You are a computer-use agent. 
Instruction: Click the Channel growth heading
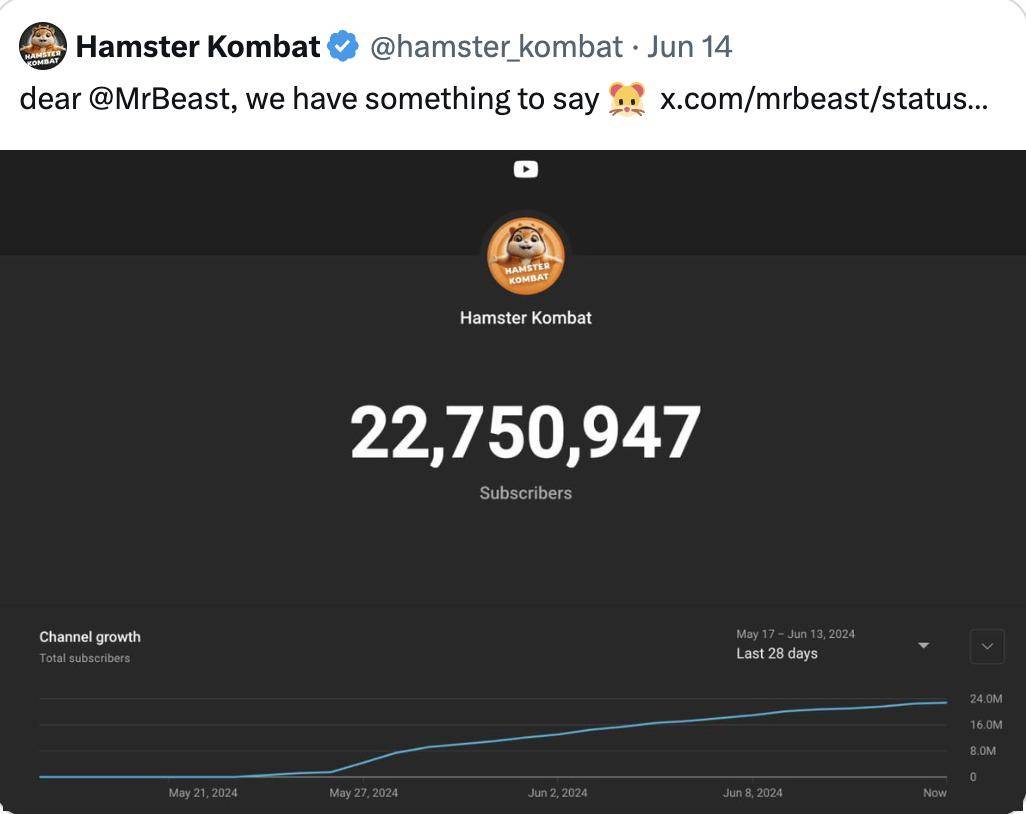coord(90,637)
